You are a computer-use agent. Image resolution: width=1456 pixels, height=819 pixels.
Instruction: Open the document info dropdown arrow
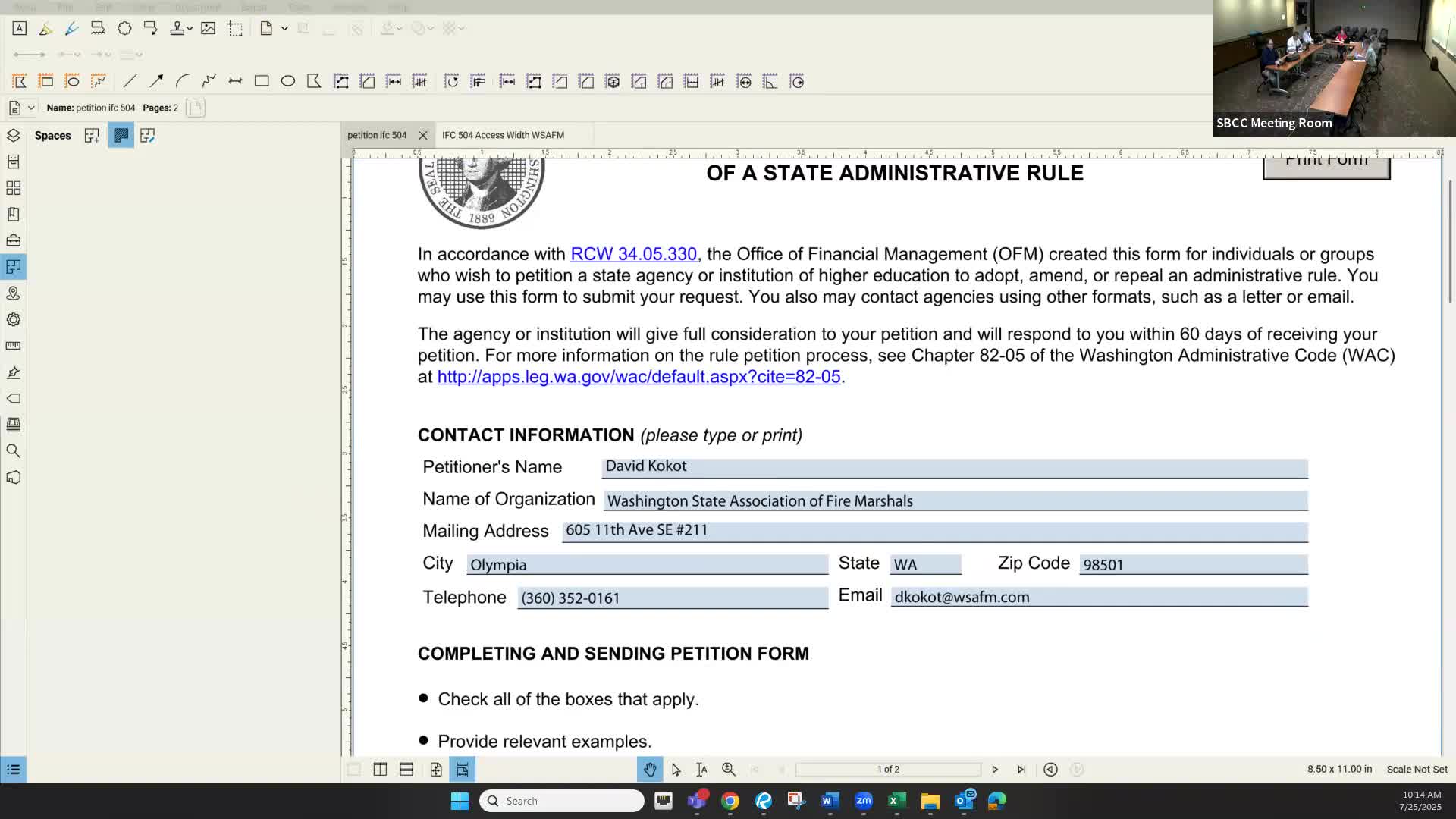pos(31,108)
